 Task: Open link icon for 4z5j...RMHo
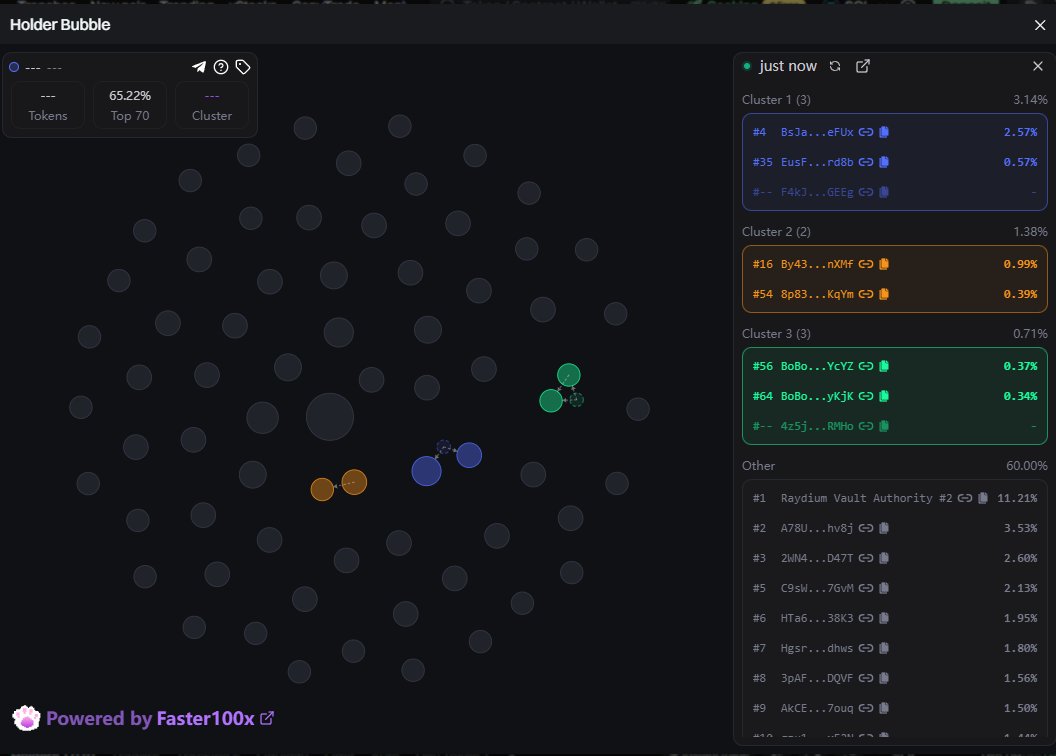866,425
